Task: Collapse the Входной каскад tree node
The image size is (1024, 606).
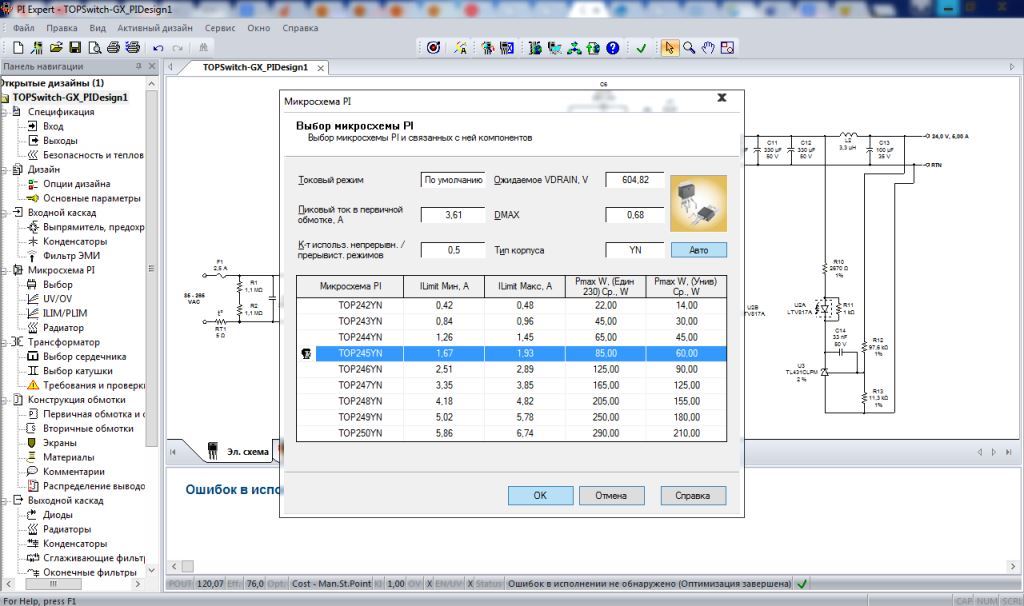Action: (5, 212)
